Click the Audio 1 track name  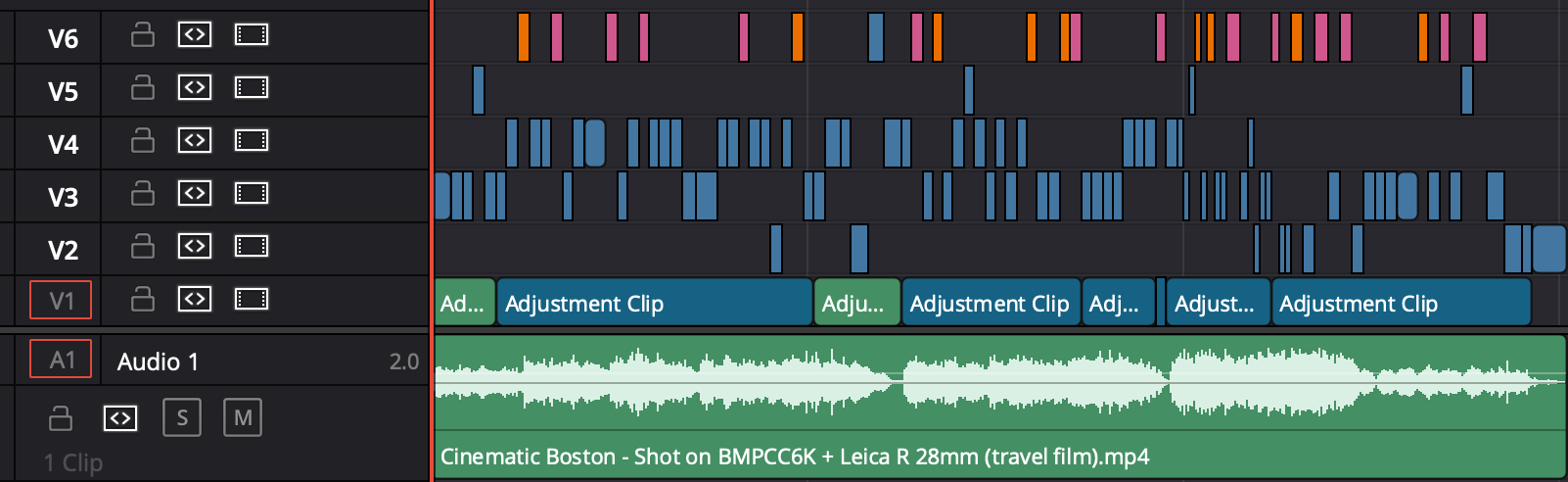[158, 361]
